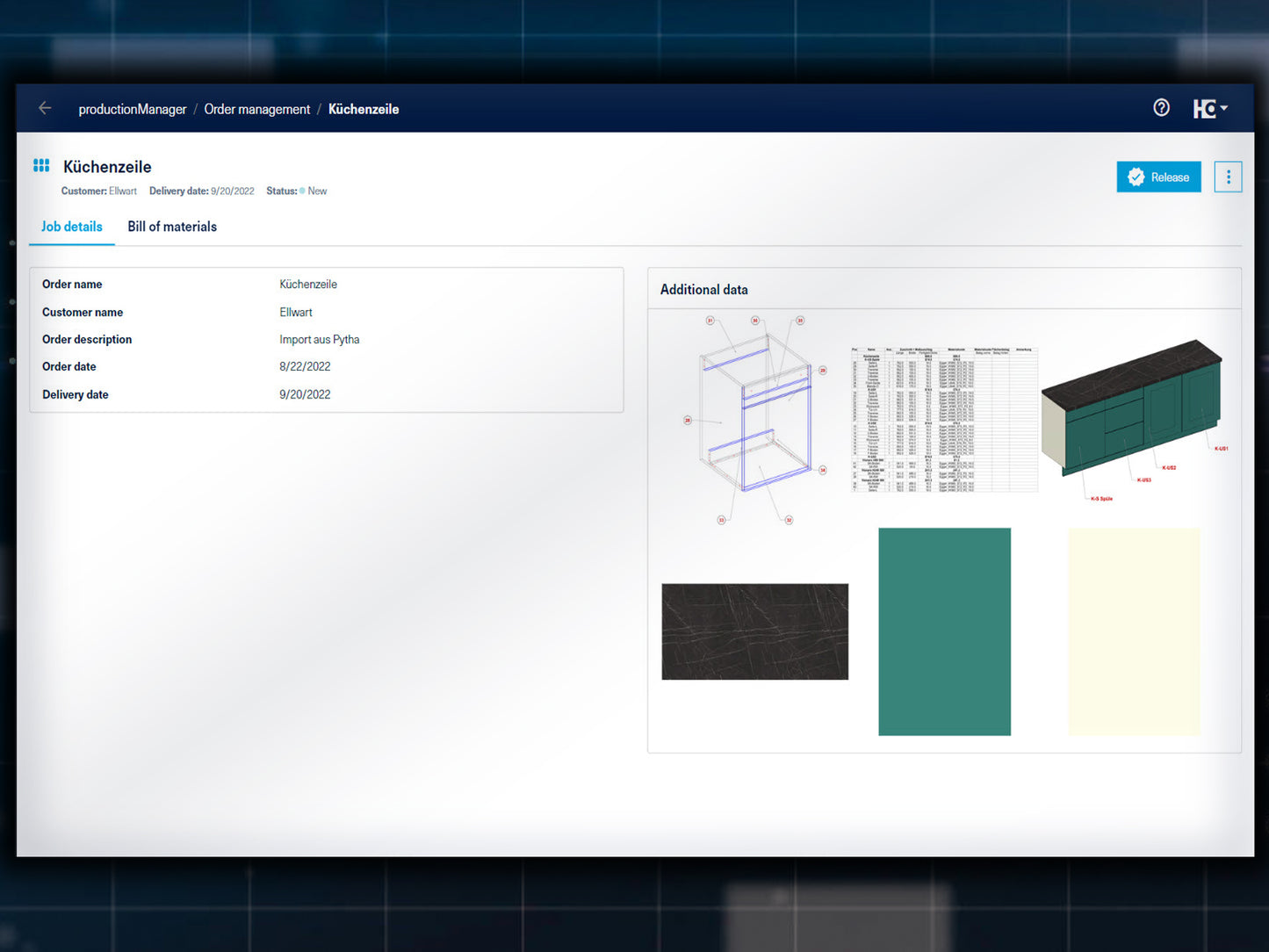Open the help question mark icon
This screenshot has height=952, width=1269.
(1161, 108)
